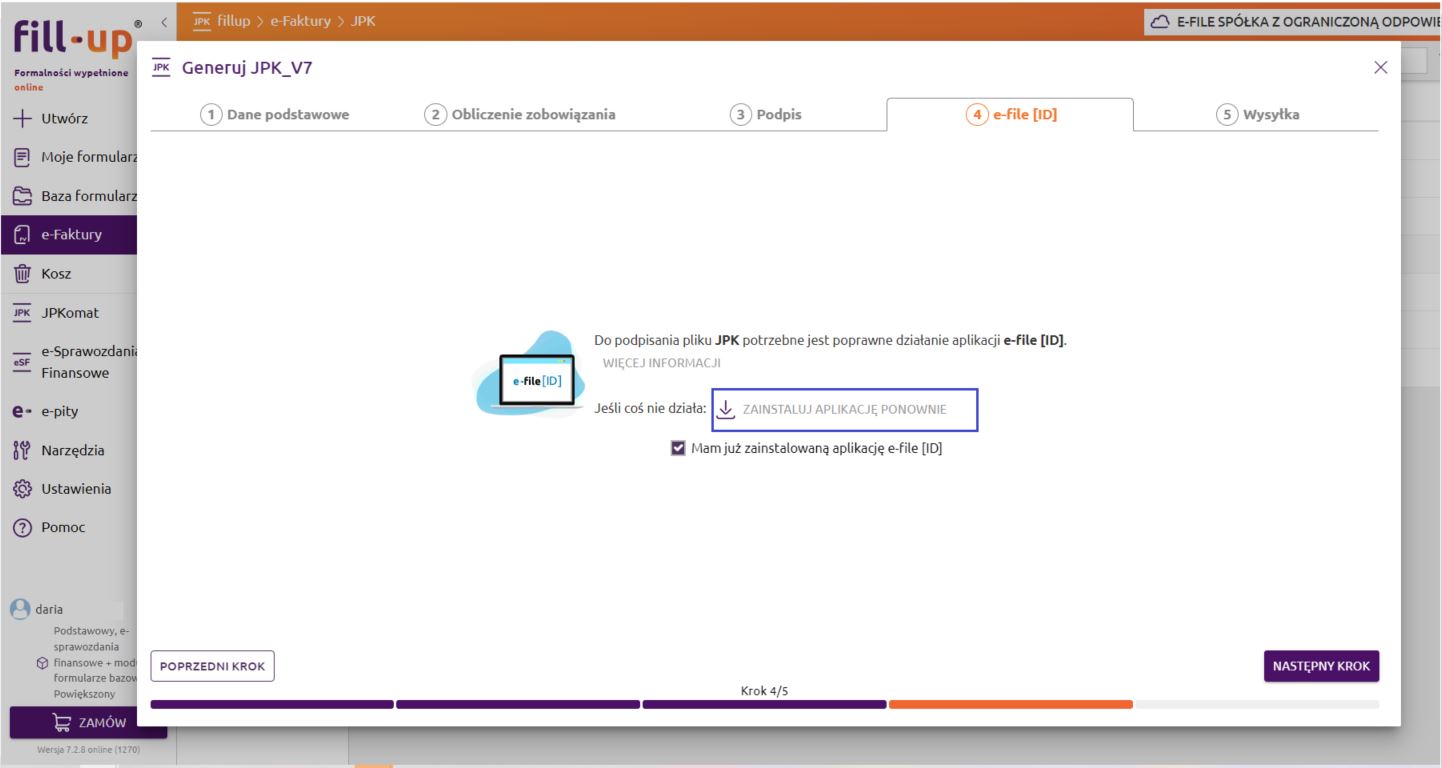Collapse sidebar with the left chevron

[164, 21]
